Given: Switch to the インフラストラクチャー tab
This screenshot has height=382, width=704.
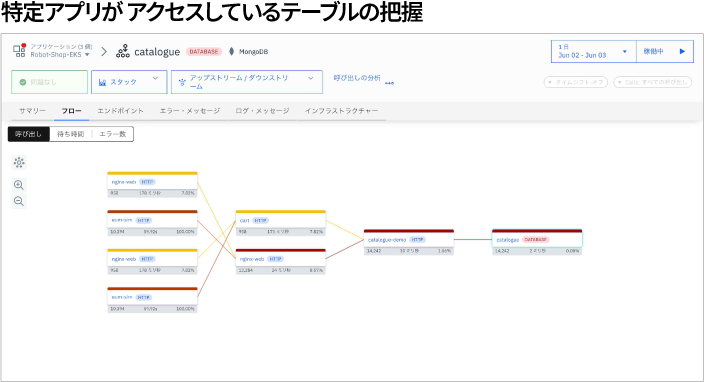Looking at the screenshot, I should [341, 111].
